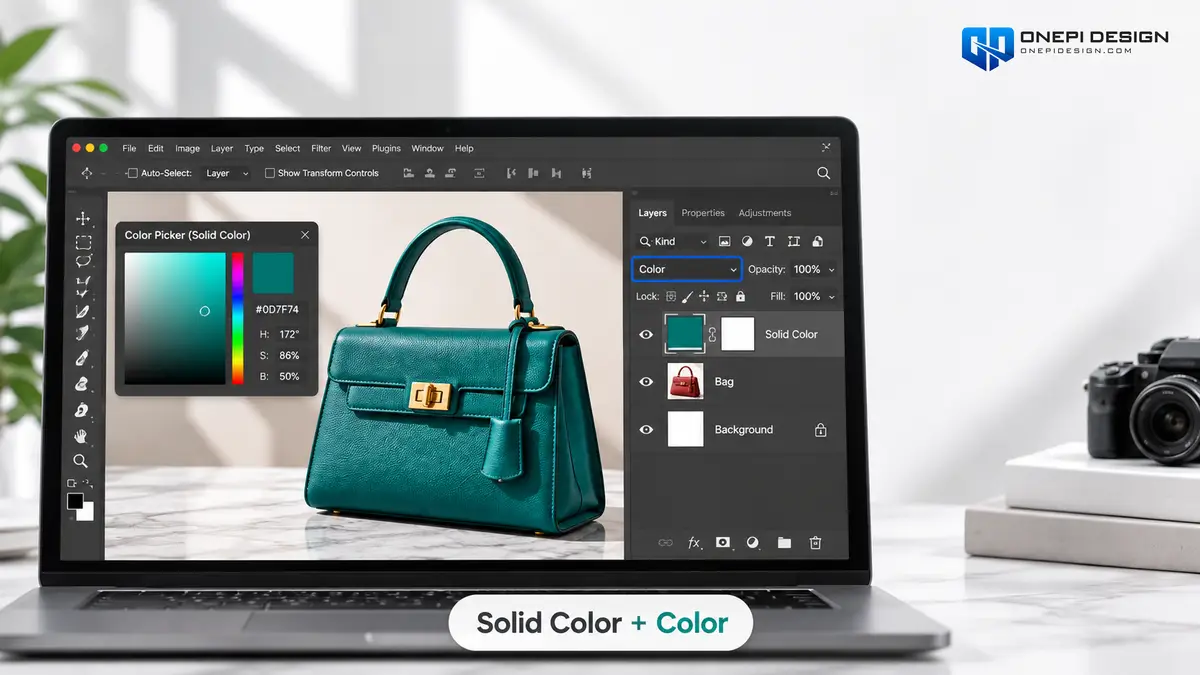Enable the Auto-Select checkbox
This screenshot has height=675, width=1200.
[x=132, y=173]
